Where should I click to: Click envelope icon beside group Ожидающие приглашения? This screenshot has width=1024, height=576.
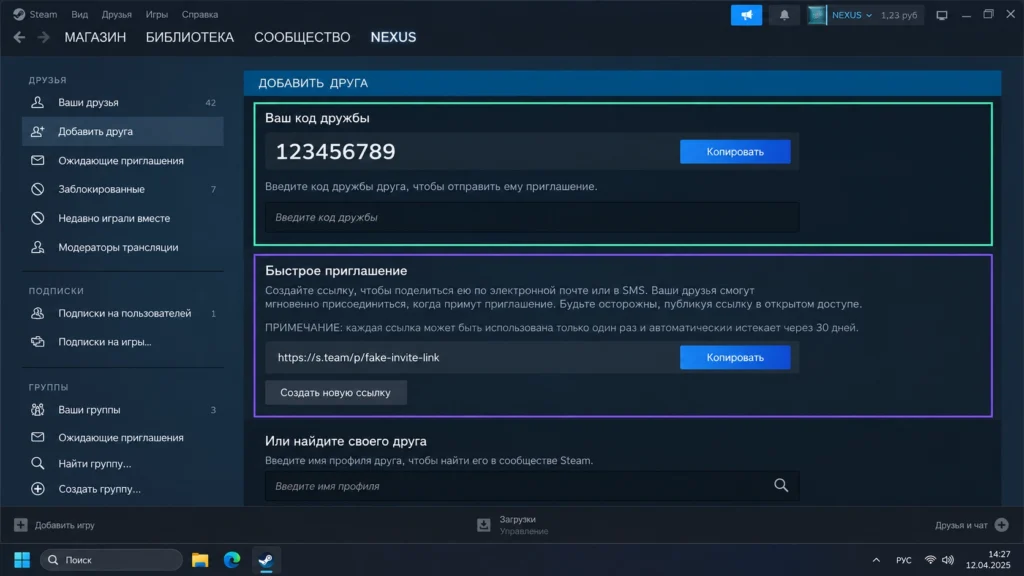click(x=37, y=437)
